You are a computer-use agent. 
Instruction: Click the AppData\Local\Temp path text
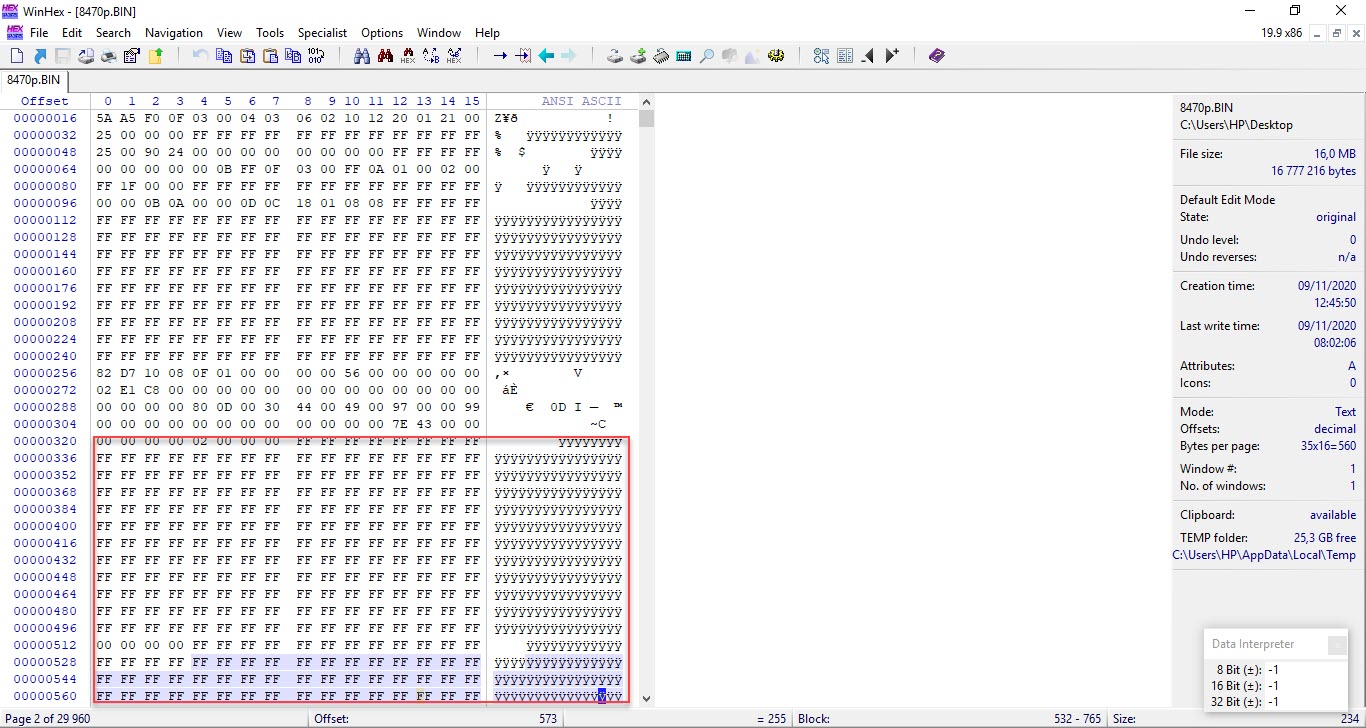pos(1264,555)
